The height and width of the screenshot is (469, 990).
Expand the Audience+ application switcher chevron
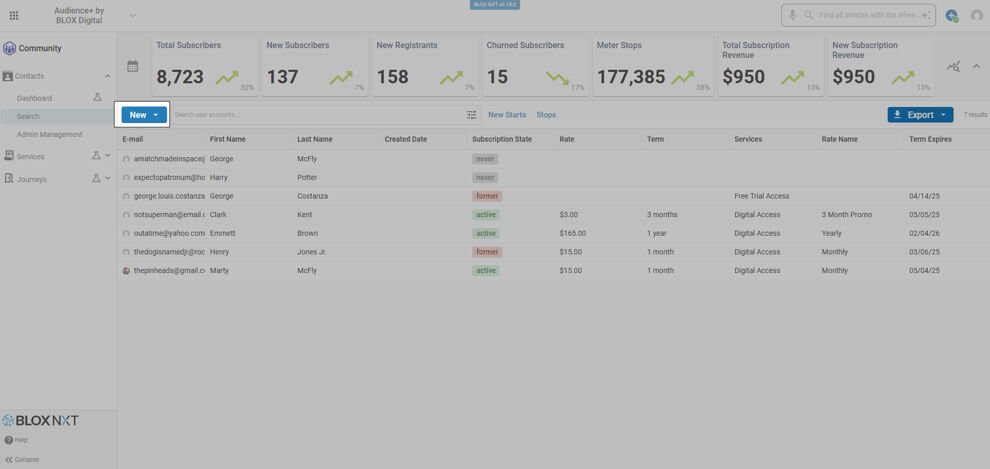point(133,15)
